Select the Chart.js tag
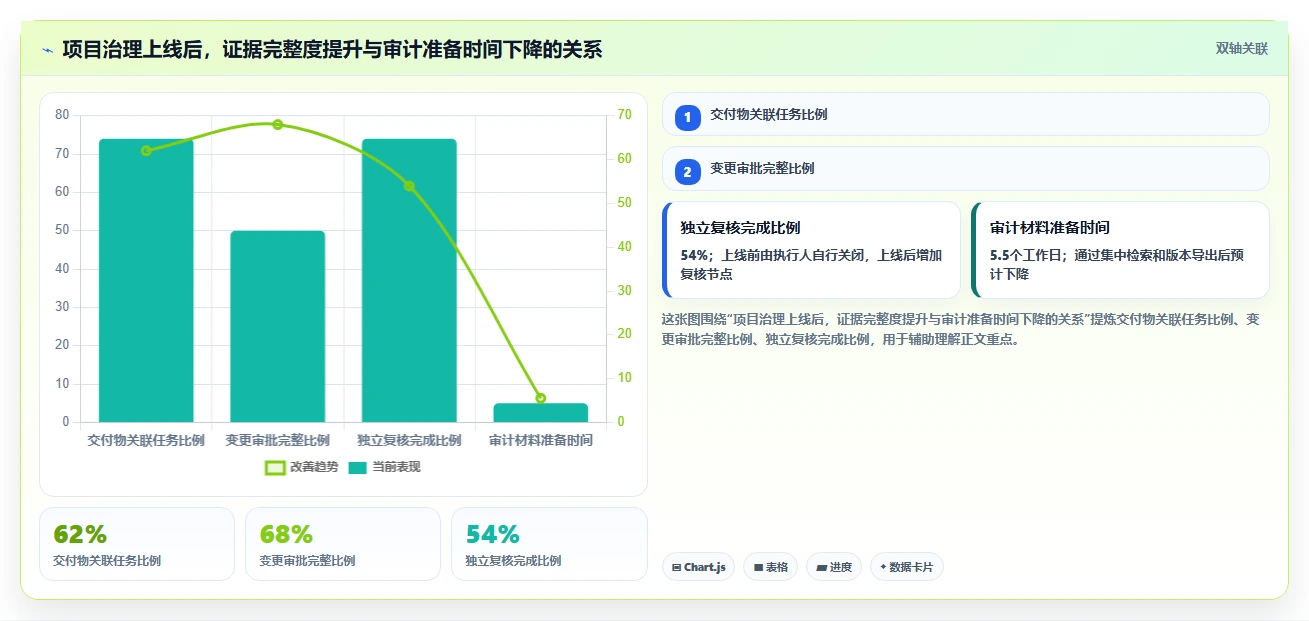The height and width of the screenshot is (621, 1309). click(x=698, y=567)
